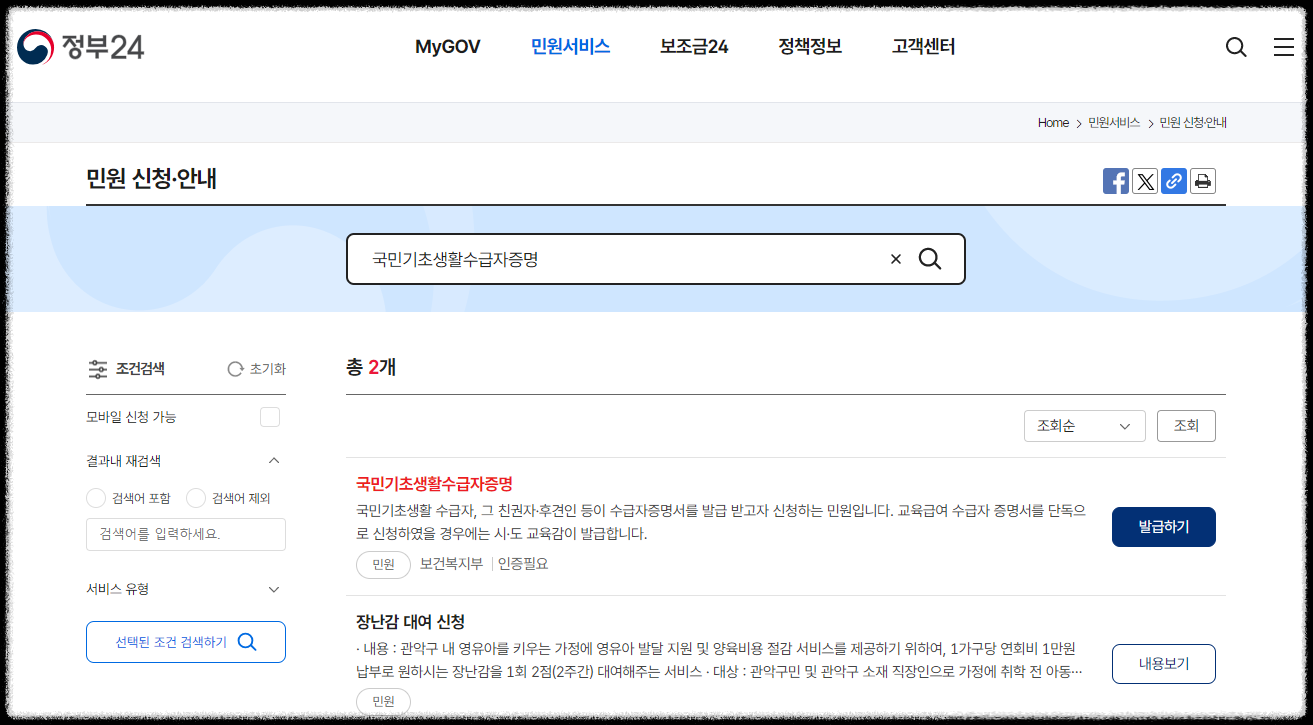Viewport: 1313px width, 725px height.
Task: Select the 검색어 포함 radio button
Action: [x=95, y=497]
